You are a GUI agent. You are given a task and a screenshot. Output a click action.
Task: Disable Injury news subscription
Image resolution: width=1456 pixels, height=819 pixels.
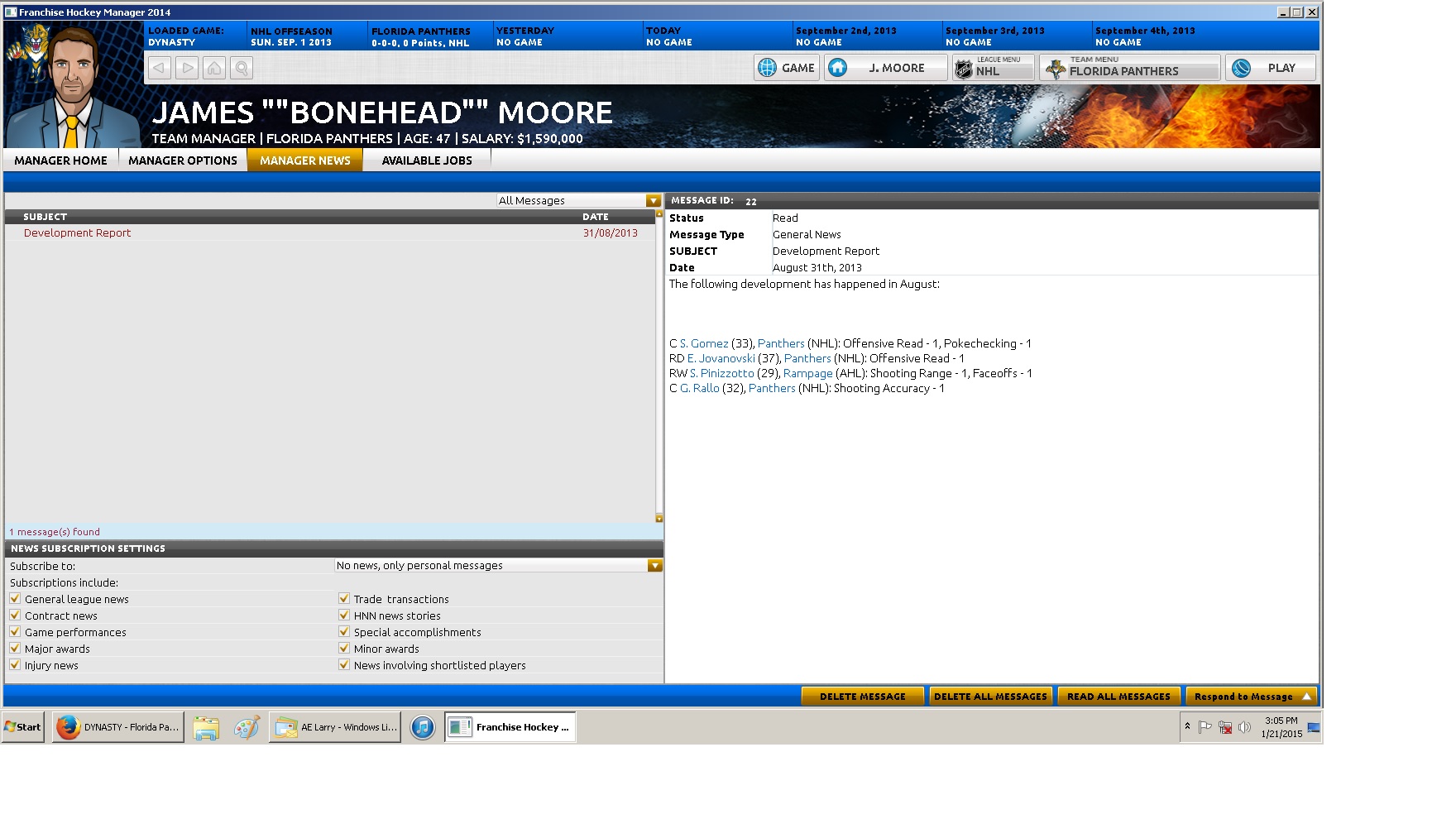[x=15, y=665]
